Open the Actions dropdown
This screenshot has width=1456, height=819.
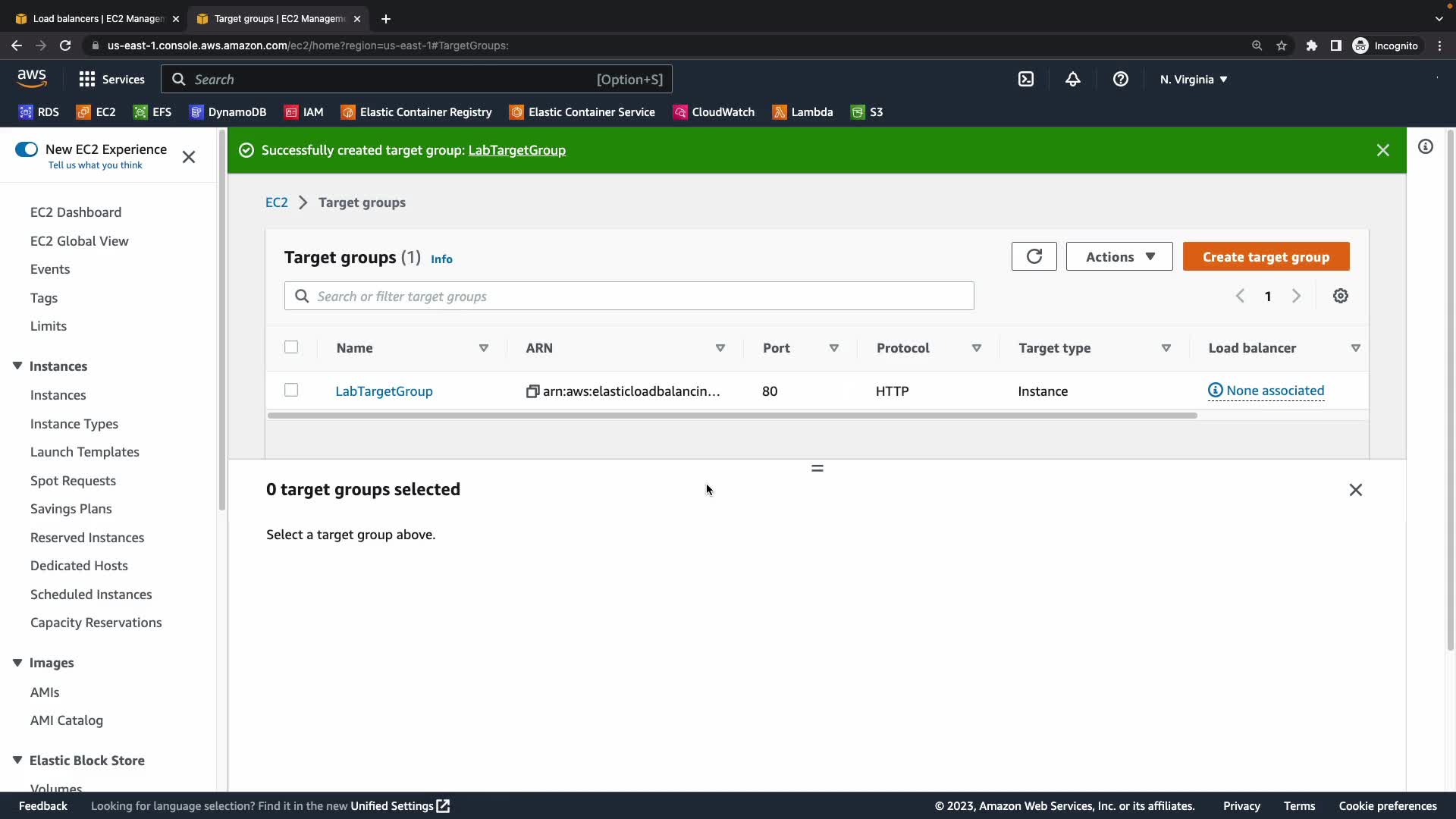pyautogui.click(x=1119, y=256)
